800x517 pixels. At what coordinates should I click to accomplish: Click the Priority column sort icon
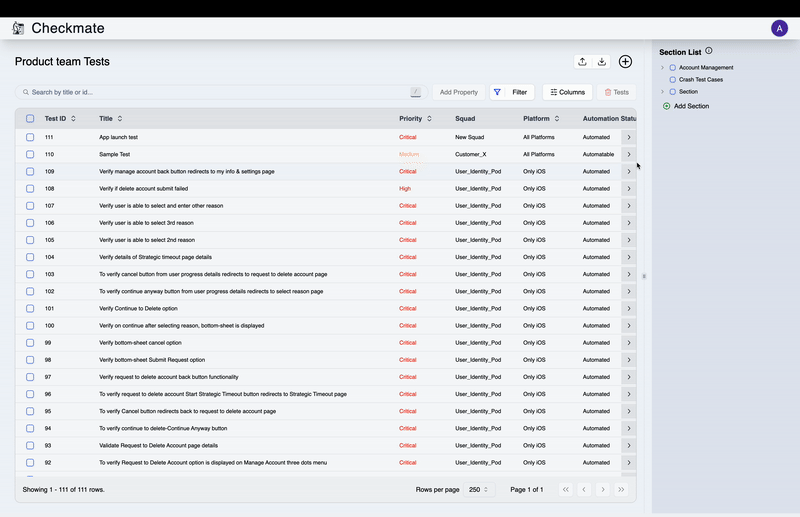pyautogui.click(x=430, y=119)
